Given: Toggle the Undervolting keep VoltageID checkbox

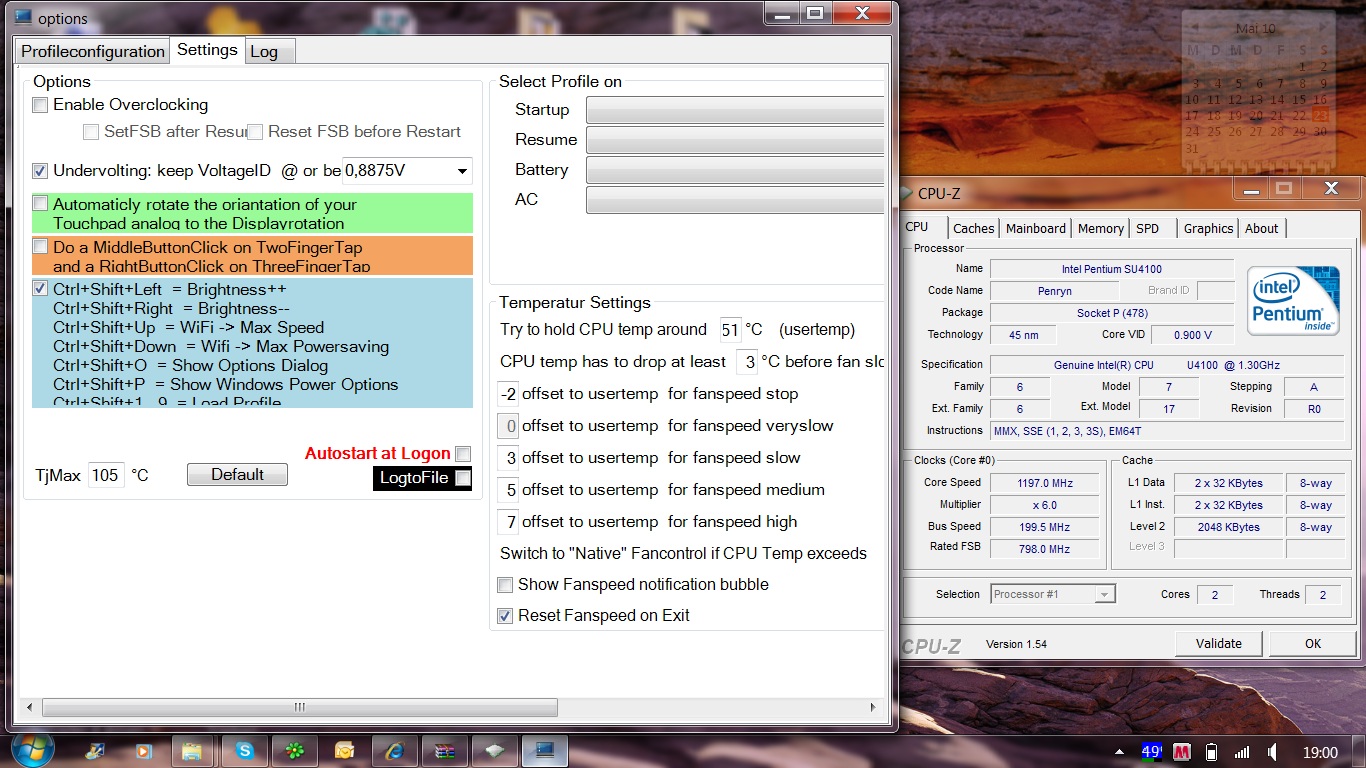Looking at the screenshot, I should coord(40,171).
